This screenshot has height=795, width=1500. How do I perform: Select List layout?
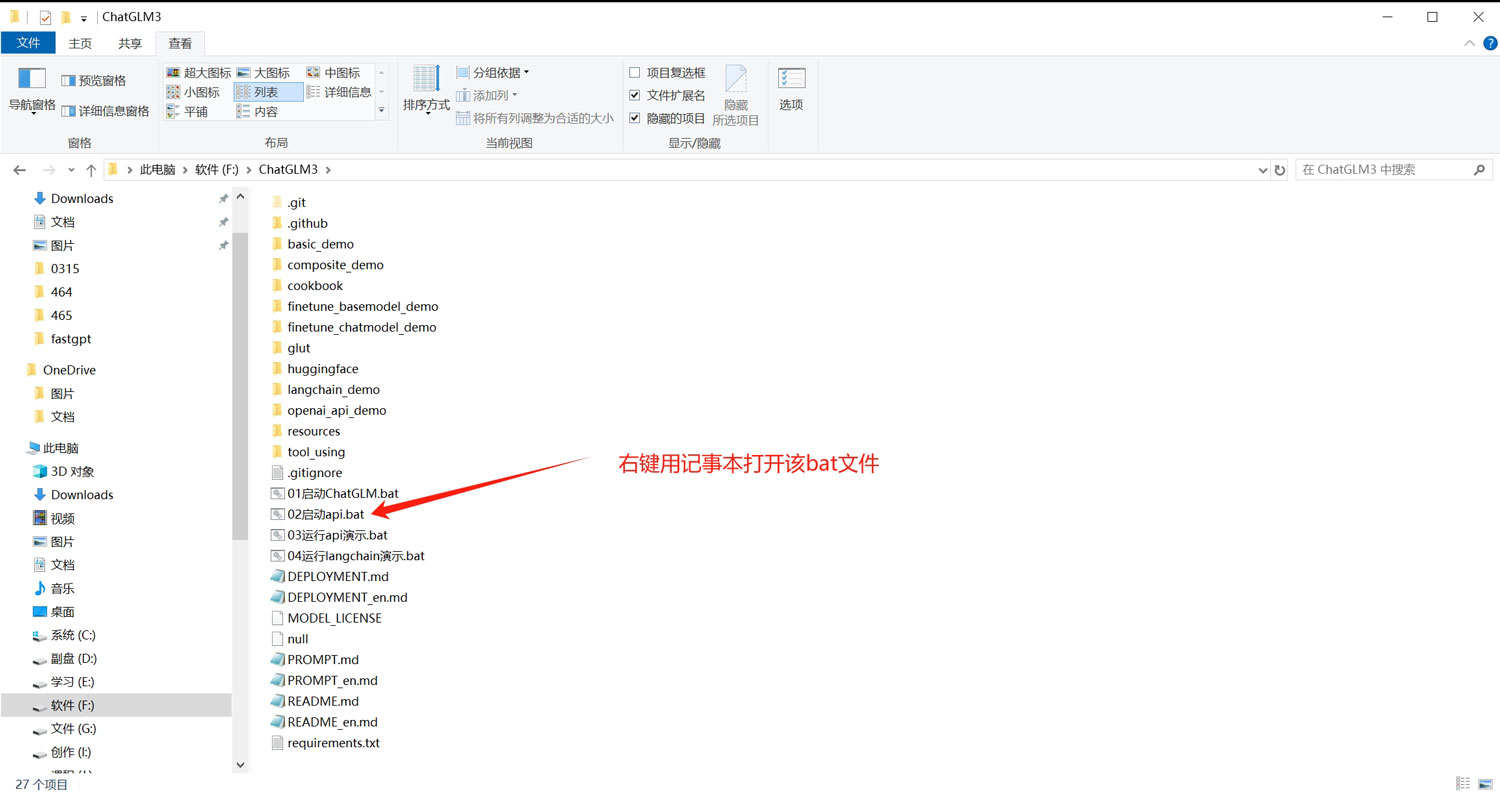pos(268,92)
